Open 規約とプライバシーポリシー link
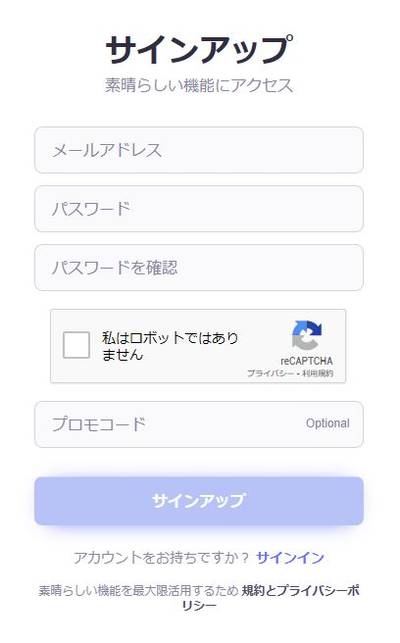This screenshot has width=400, height=643. (x=300, y=591)
